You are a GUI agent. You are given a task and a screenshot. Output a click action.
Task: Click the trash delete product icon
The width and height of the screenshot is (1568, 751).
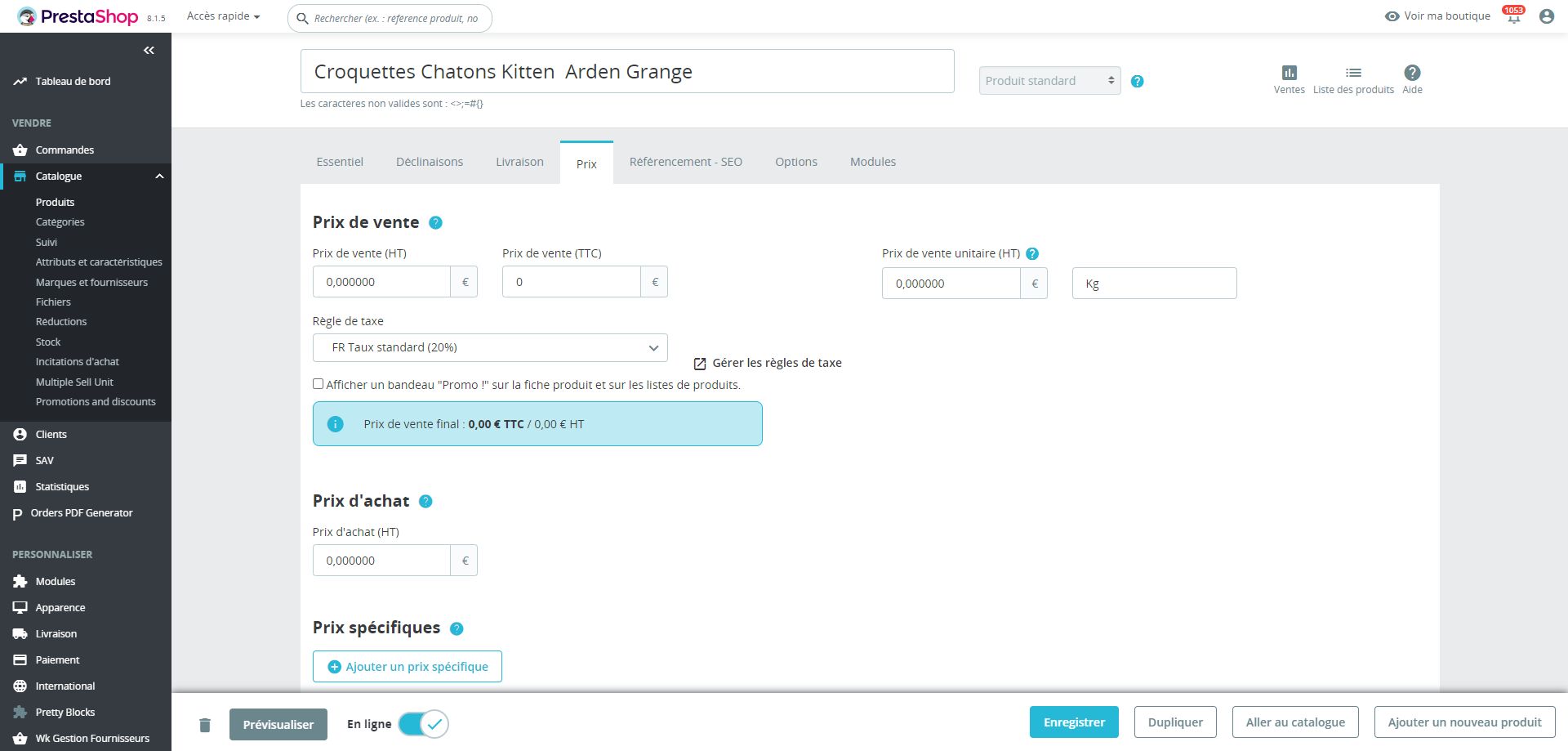205,725
